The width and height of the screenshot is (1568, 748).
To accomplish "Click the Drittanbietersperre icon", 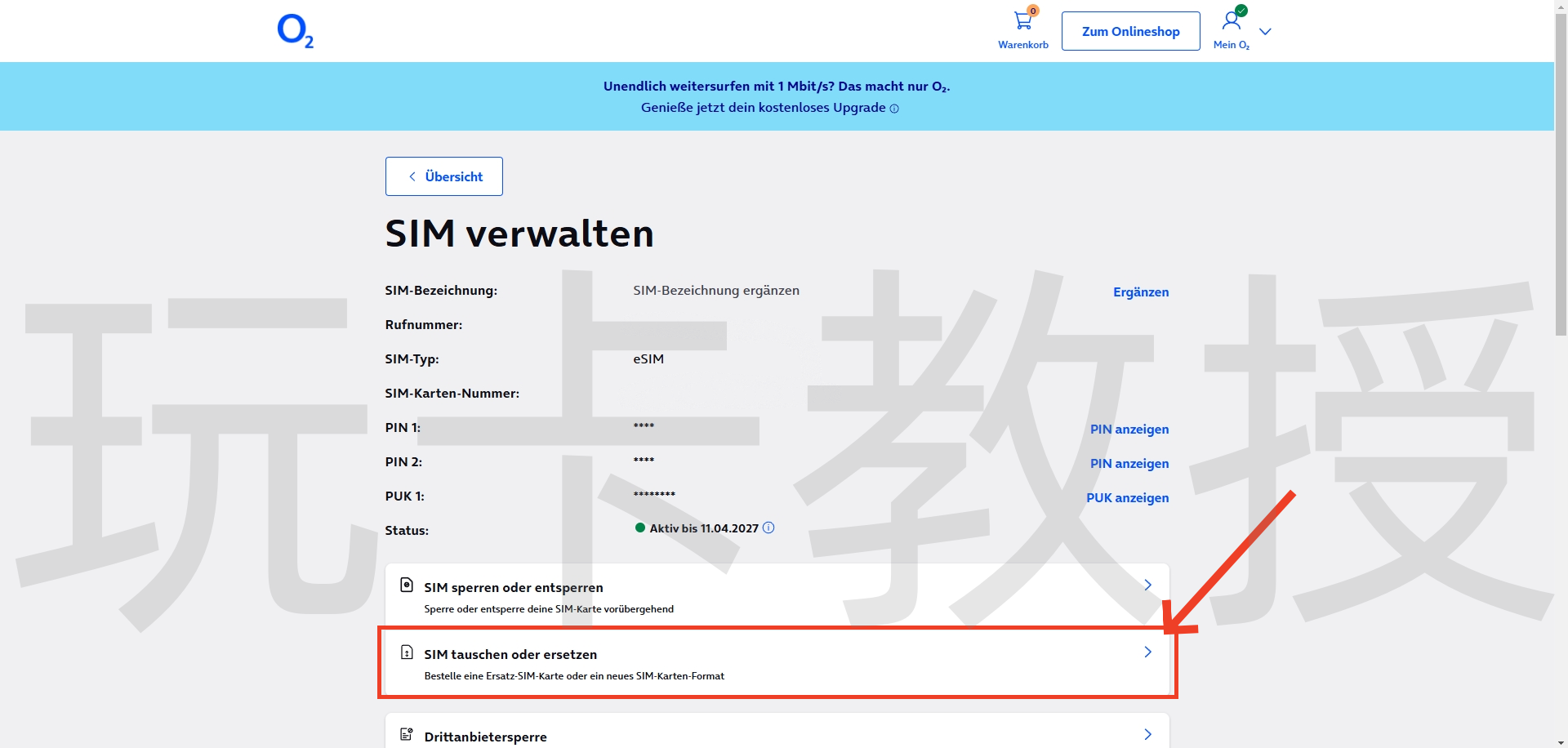I will [407, 734].
